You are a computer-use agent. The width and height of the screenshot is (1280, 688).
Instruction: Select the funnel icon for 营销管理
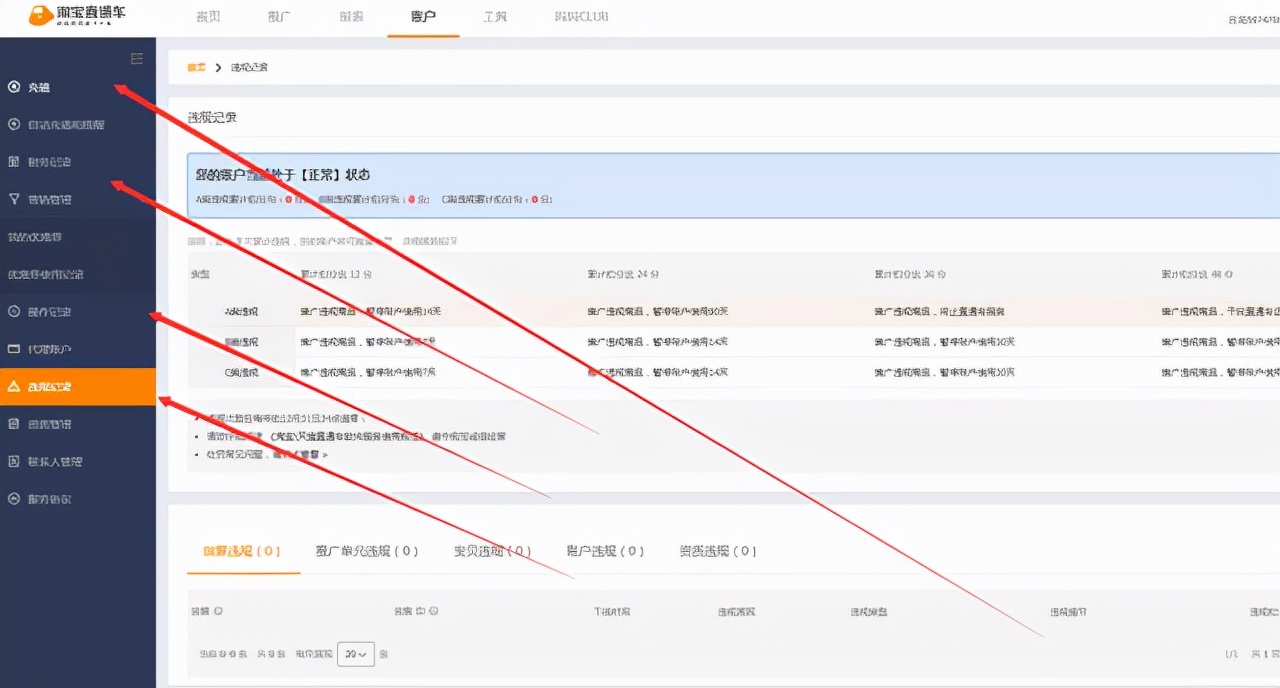coord(14,199)
